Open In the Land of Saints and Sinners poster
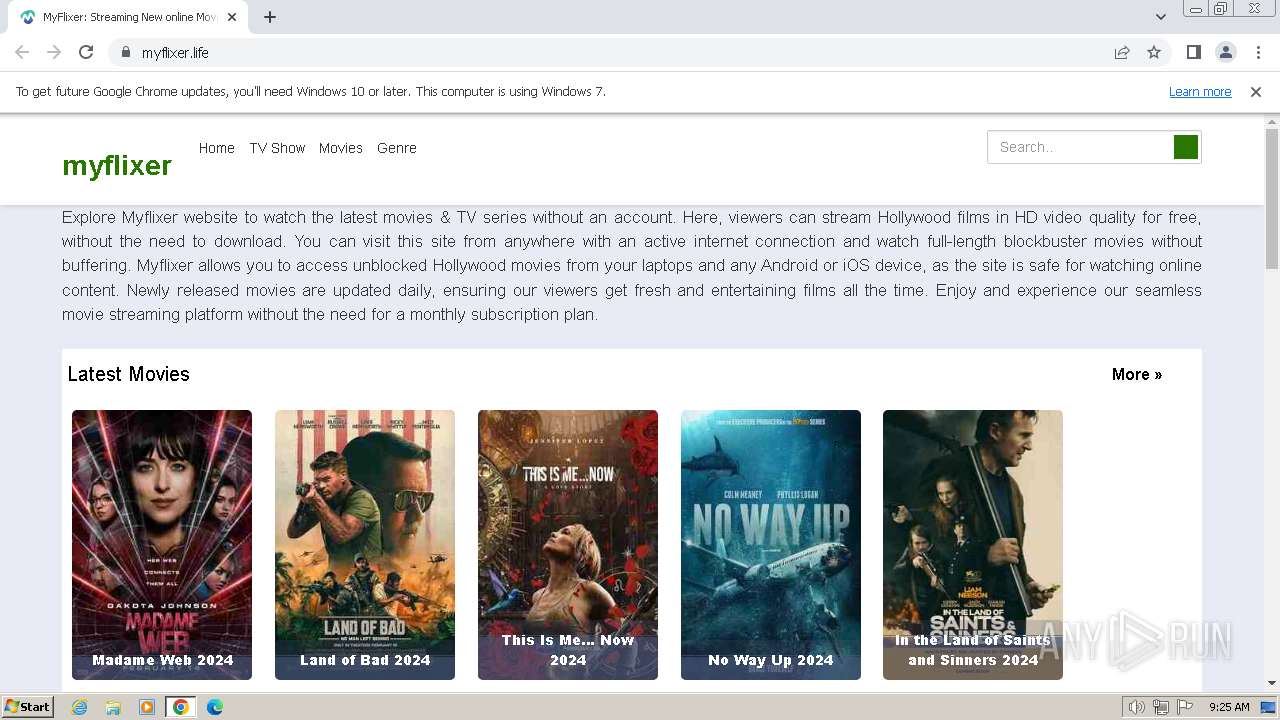This screenshot has width=1280, height=720. 973,545
